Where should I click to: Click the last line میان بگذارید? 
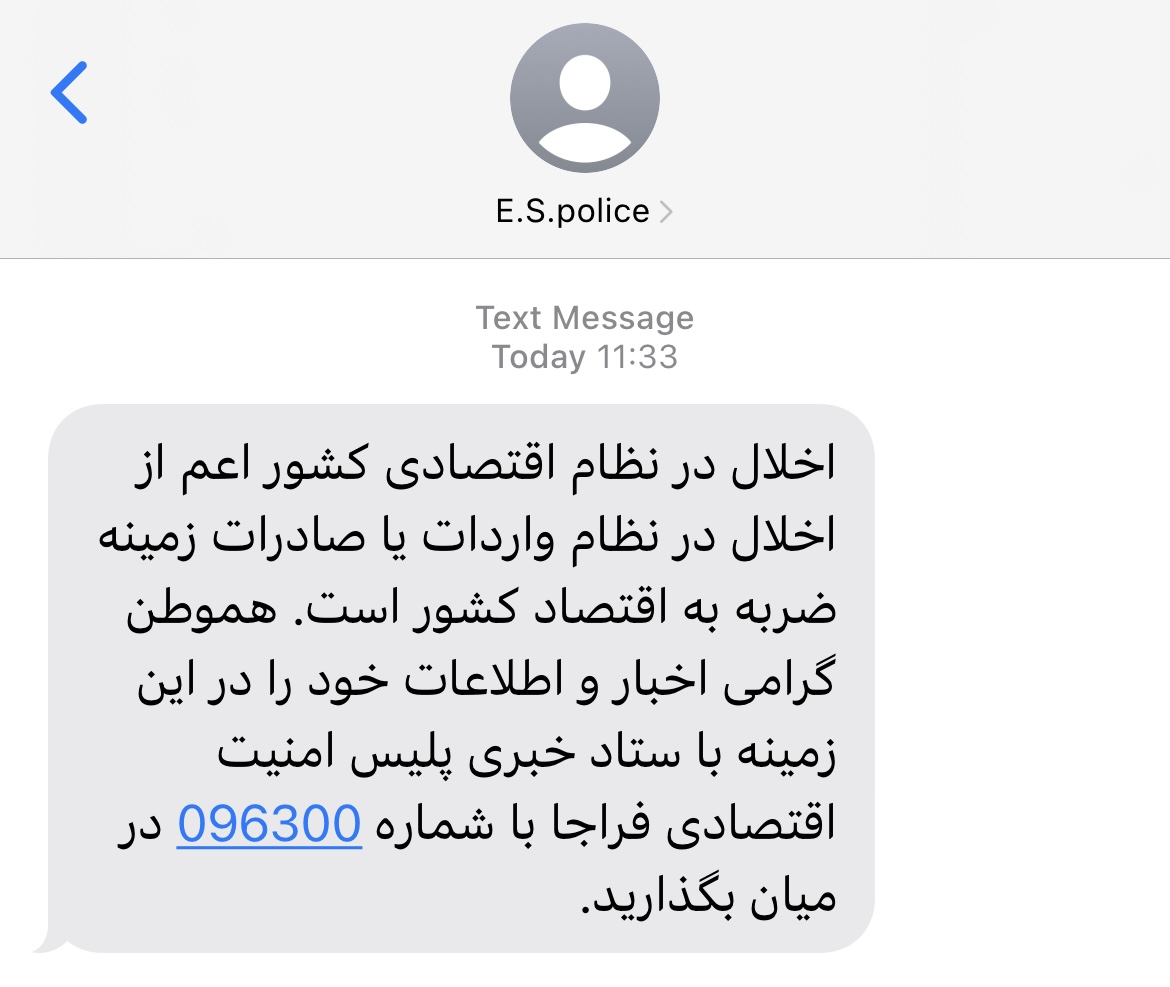point(709,897)
